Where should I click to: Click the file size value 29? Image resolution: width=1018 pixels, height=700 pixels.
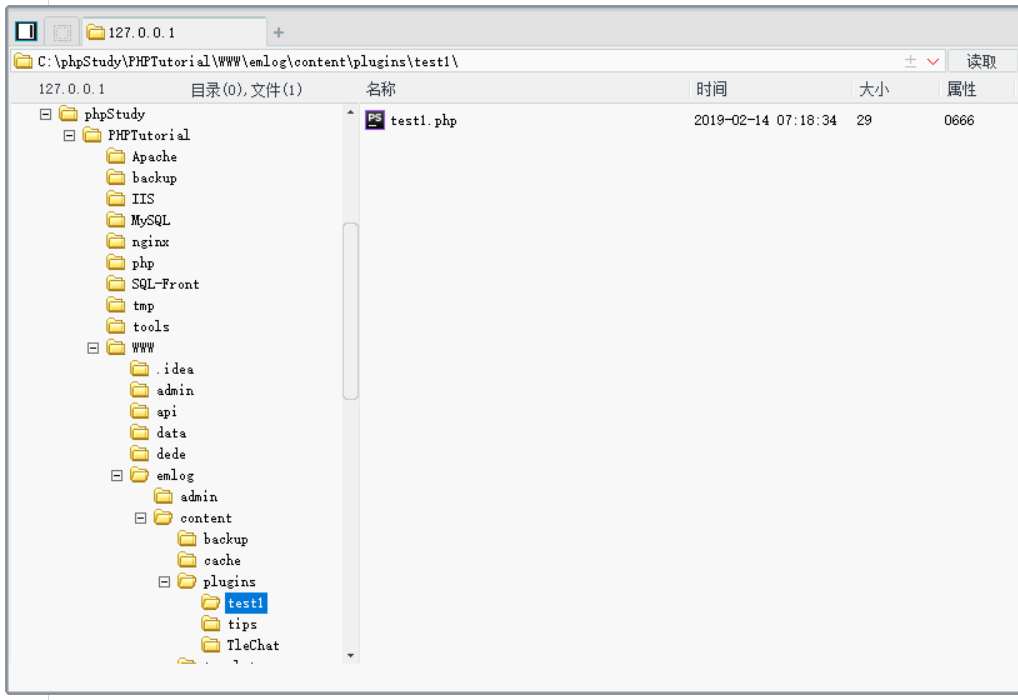pos(863,120)
